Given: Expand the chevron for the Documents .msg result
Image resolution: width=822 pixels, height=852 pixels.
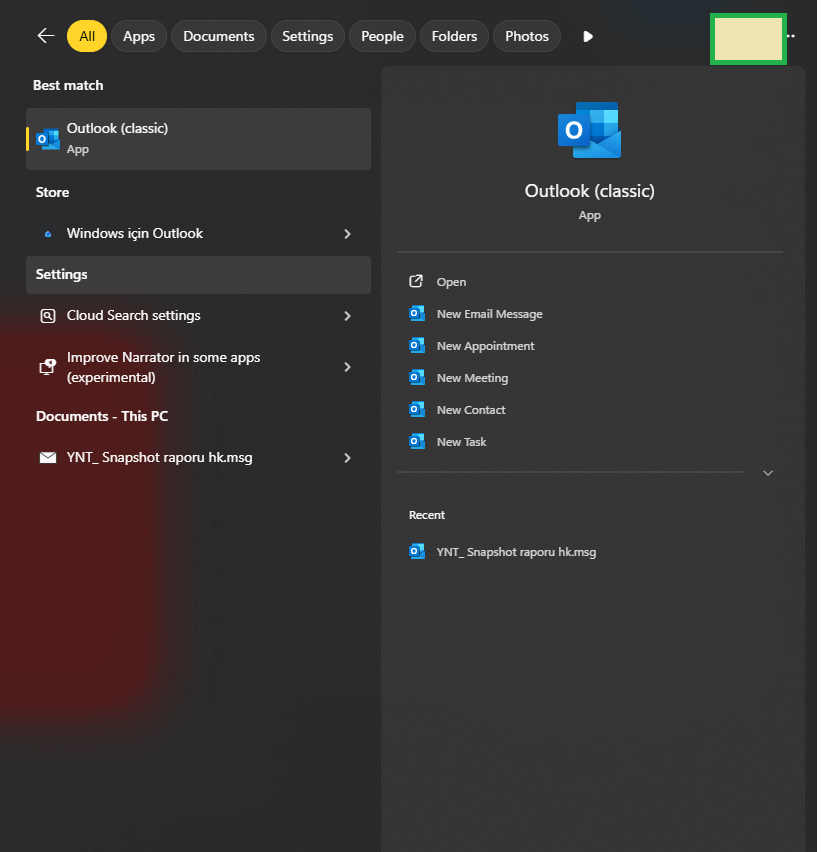Looking at the screenshot, I should click(x=348, y=458).
